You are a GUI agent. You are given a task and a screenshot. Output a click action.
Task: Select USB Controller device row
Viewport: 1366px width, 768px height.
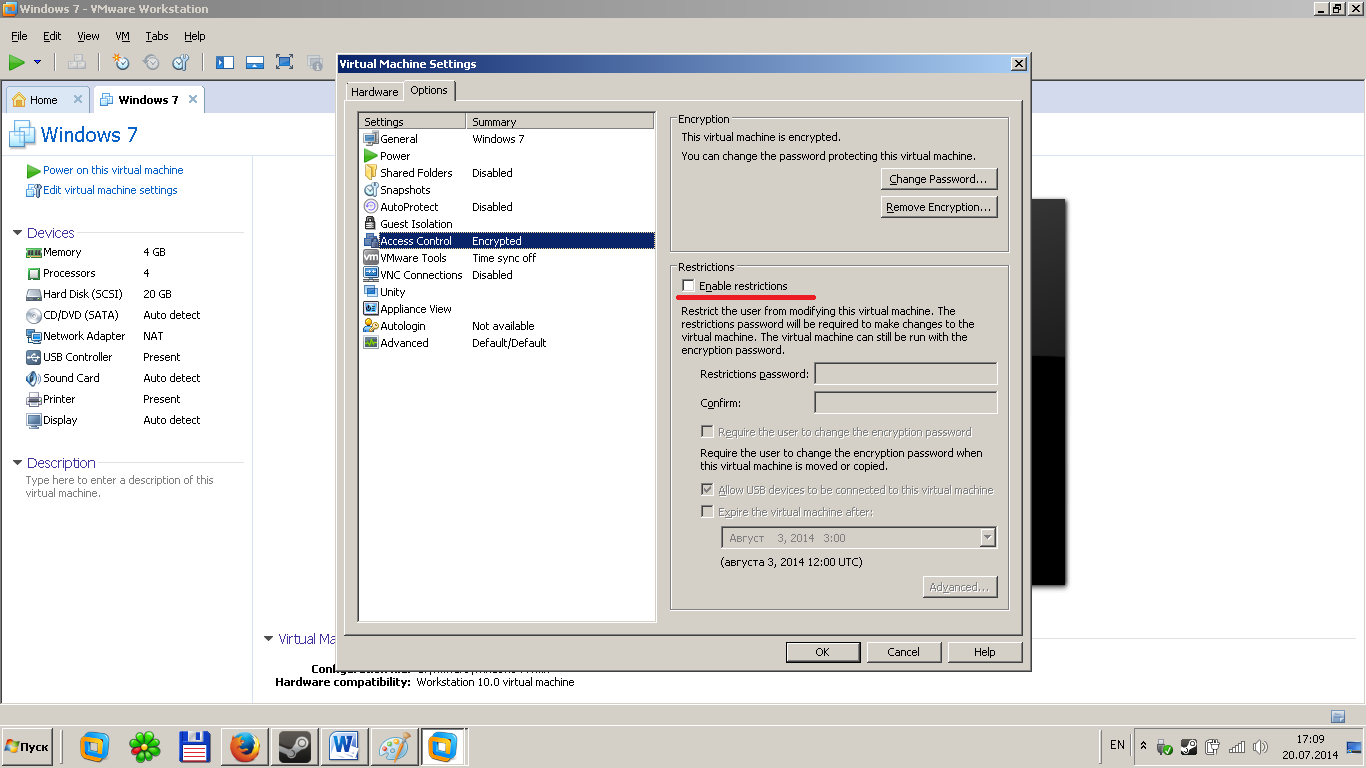point(77,357)
